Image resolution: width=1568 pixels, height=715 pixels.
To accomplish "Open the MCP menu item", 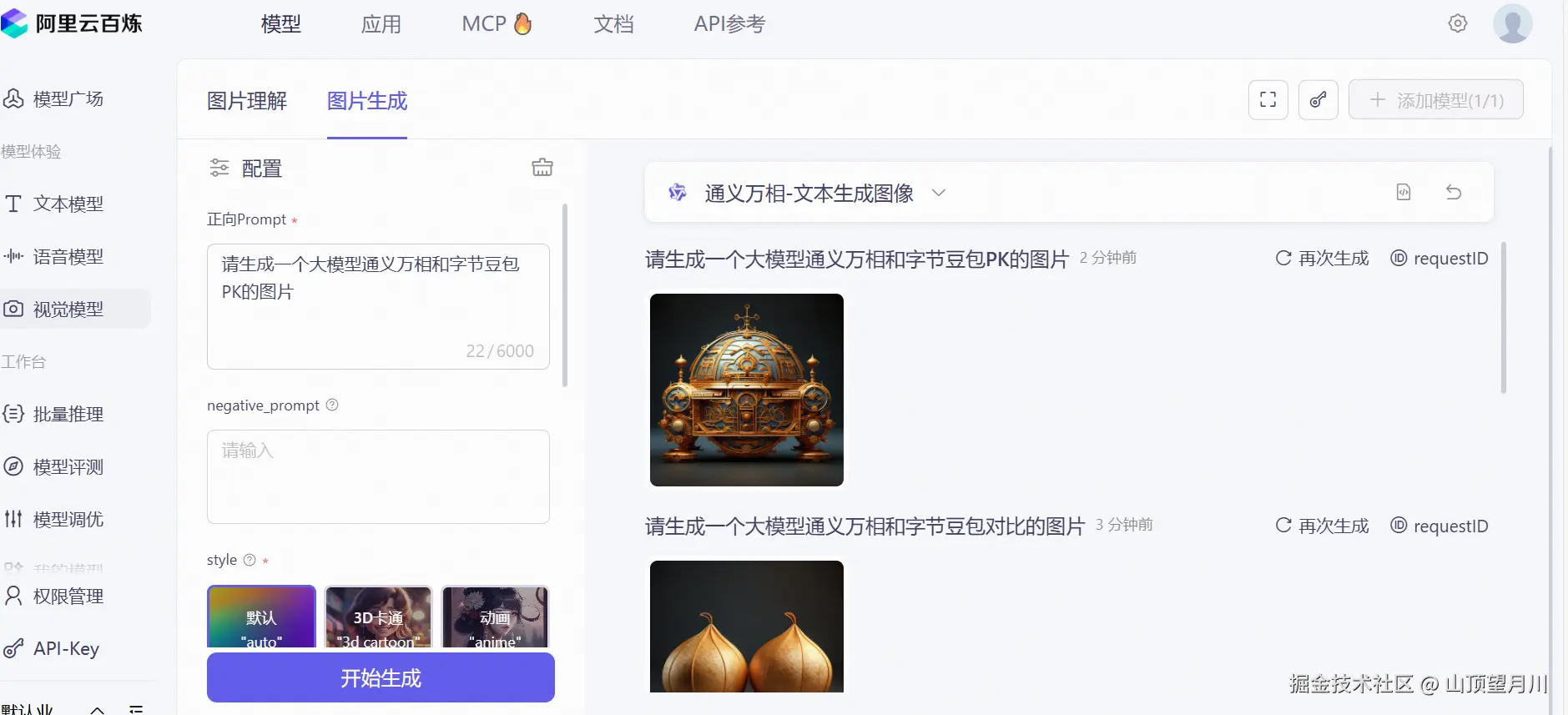I will 497,23.
